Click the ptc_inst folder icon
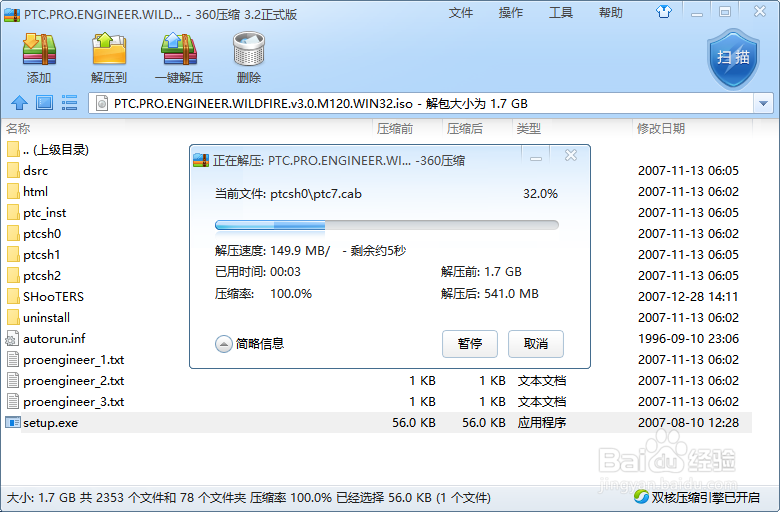This screenshot has height=512, width=780. pos(13,212)
